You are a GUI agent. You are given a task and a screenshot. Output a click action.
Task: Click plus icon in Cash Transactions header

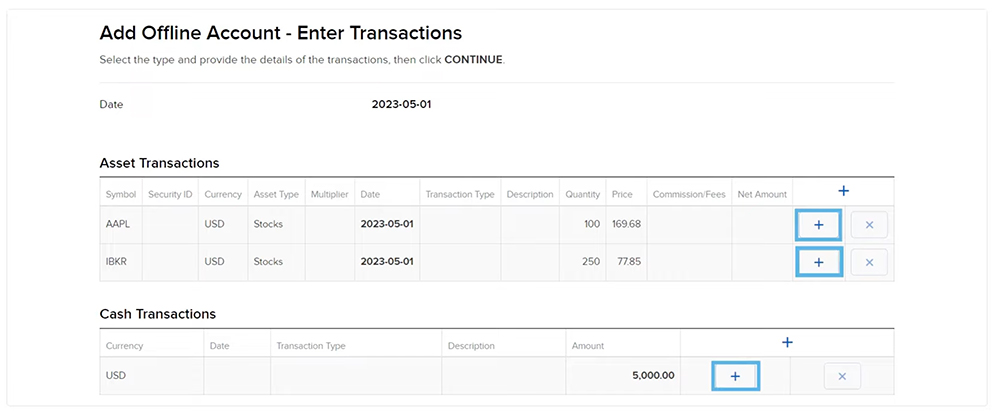787,343
